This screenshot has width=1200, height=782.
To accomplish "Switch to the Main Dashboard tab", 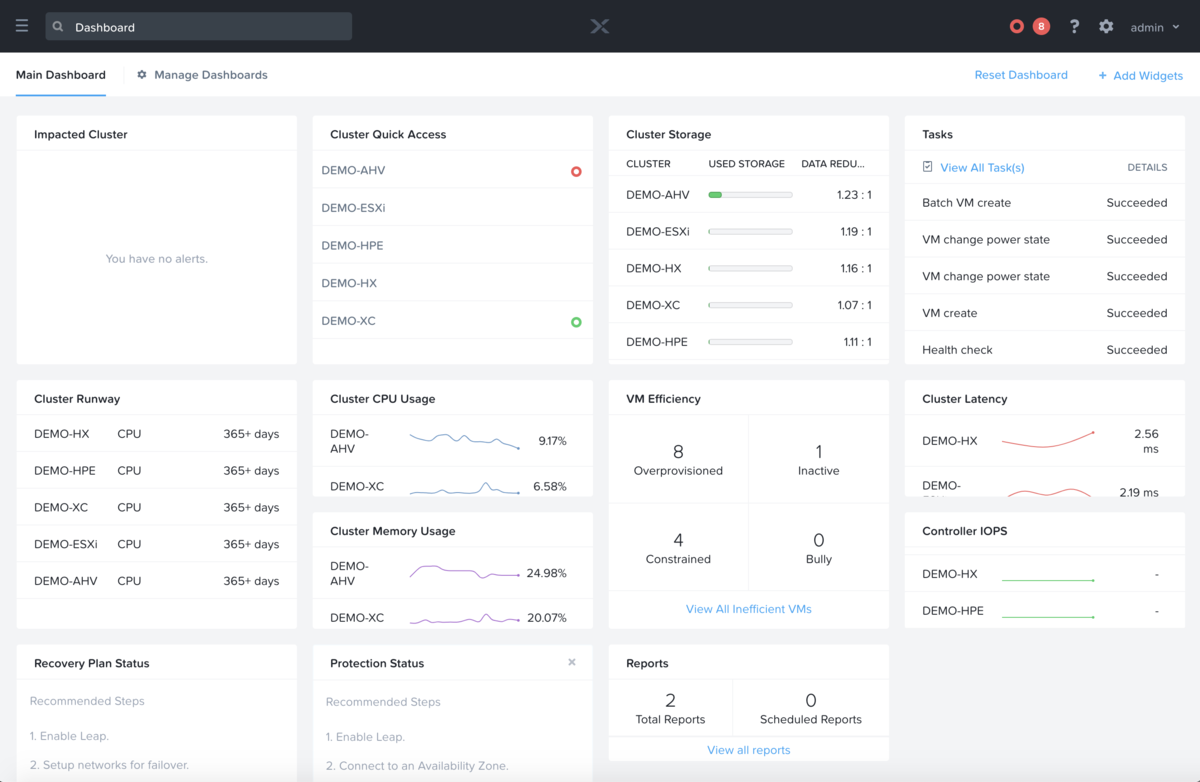I will (60, 74).
